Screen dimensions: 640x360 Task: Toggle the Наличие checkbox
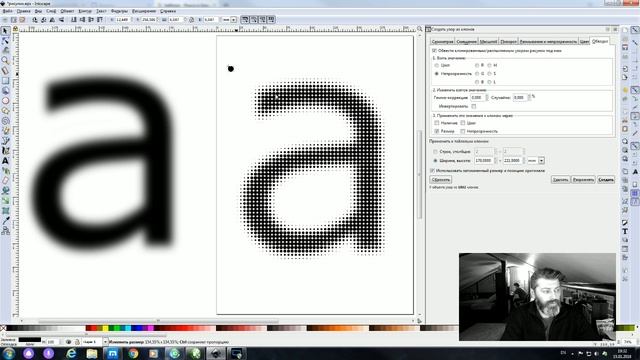[x=437, y=123]
